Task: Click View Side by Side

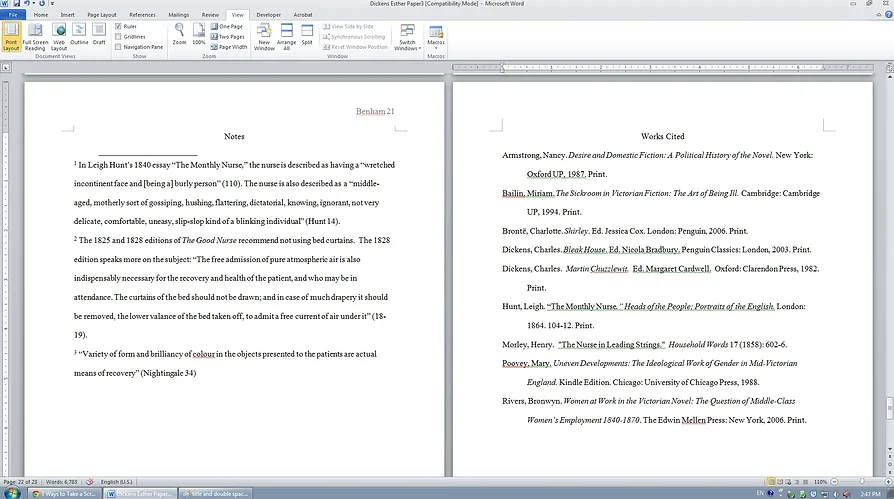Action: point(348,26)
